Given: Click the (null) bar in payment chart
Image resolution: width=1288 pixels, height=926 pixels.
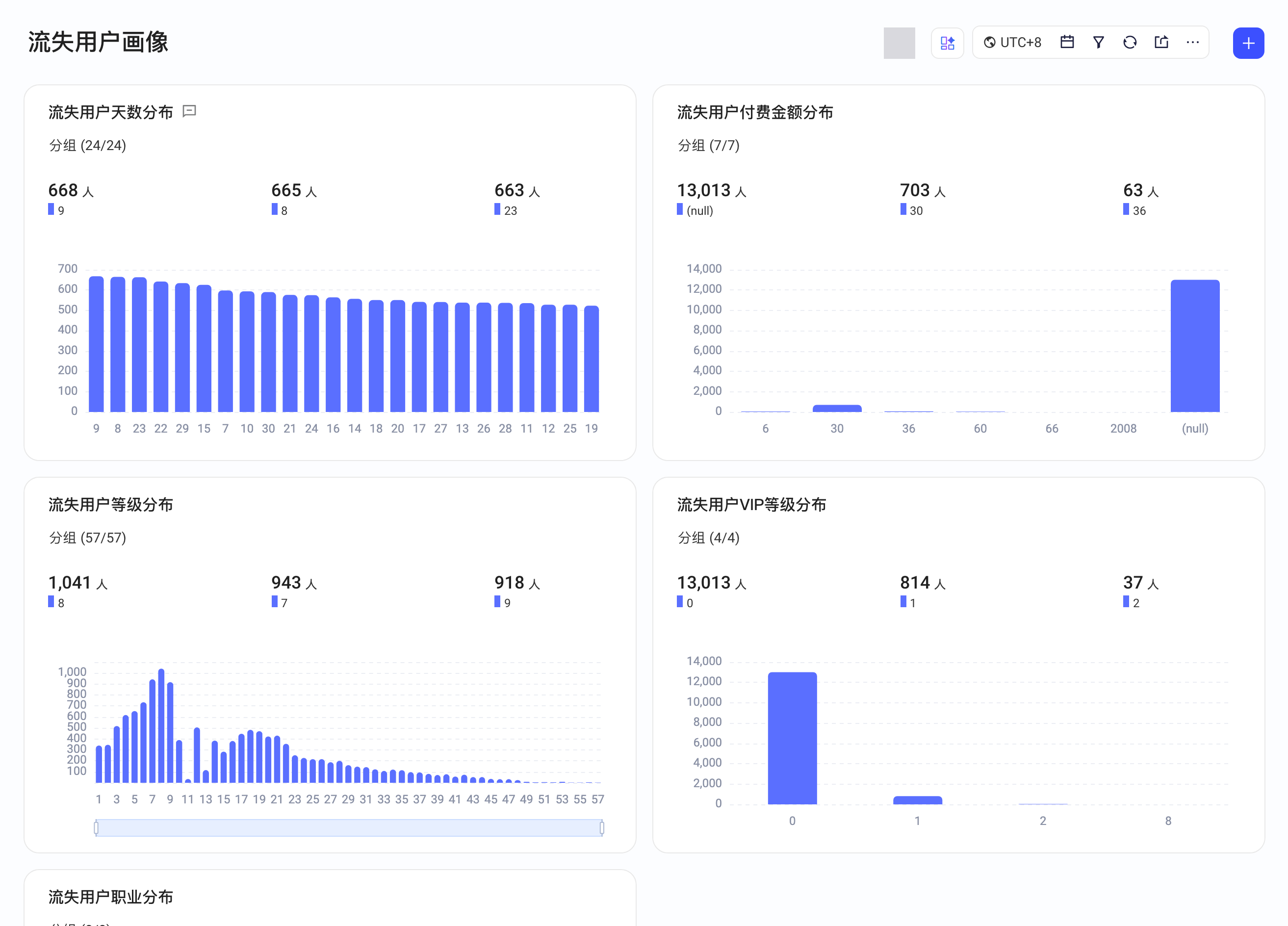Looking at the screenshot, I should [x=1194, y=346].
